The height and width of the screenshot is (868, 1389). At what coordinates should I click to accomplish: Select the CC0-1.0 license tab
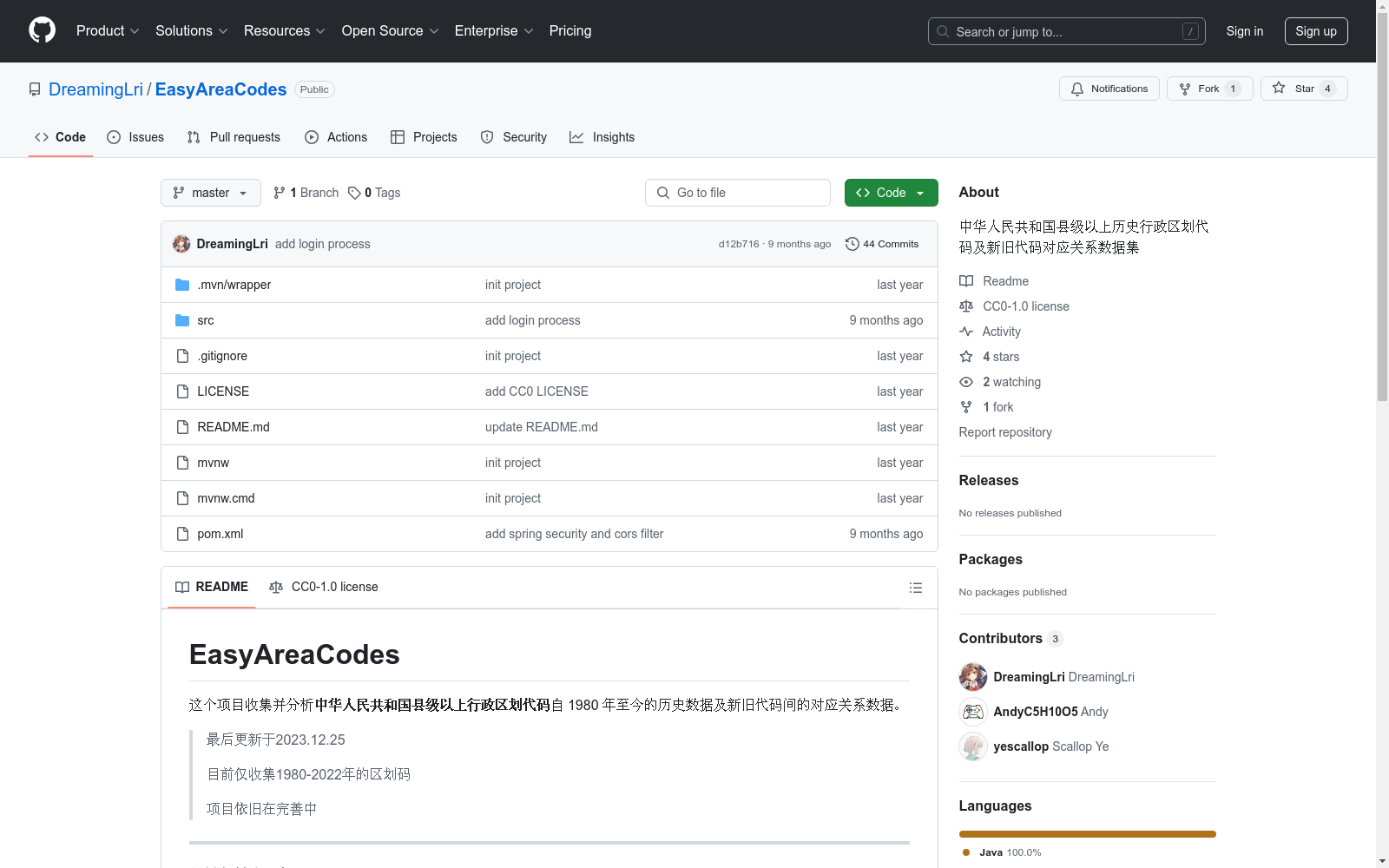(324, 587)
